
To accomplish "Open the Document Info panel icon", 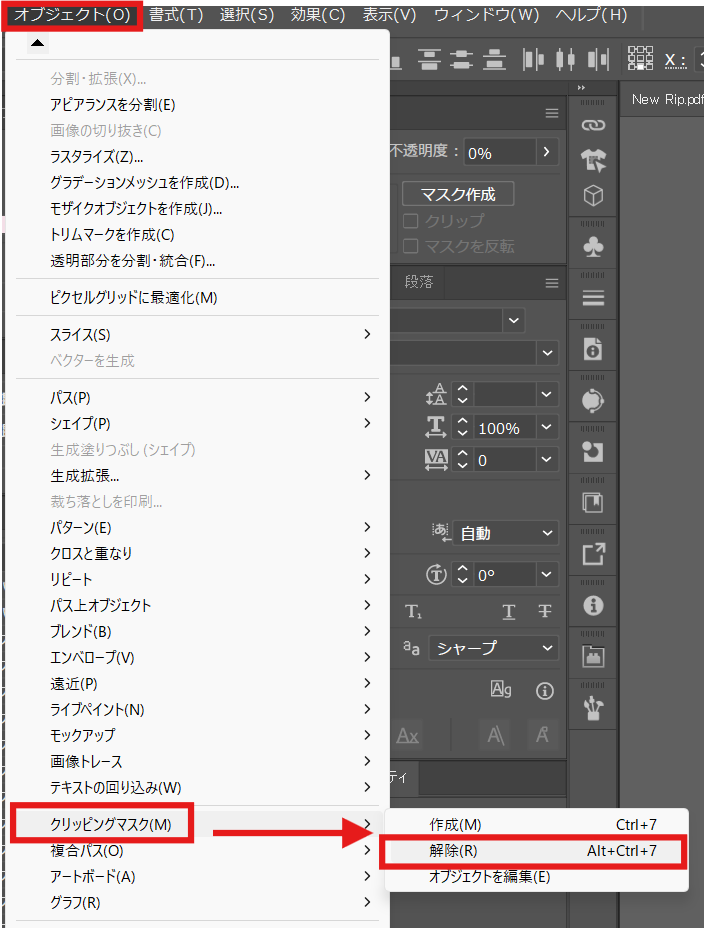I will pyautogui.click(x=594, y=349).
